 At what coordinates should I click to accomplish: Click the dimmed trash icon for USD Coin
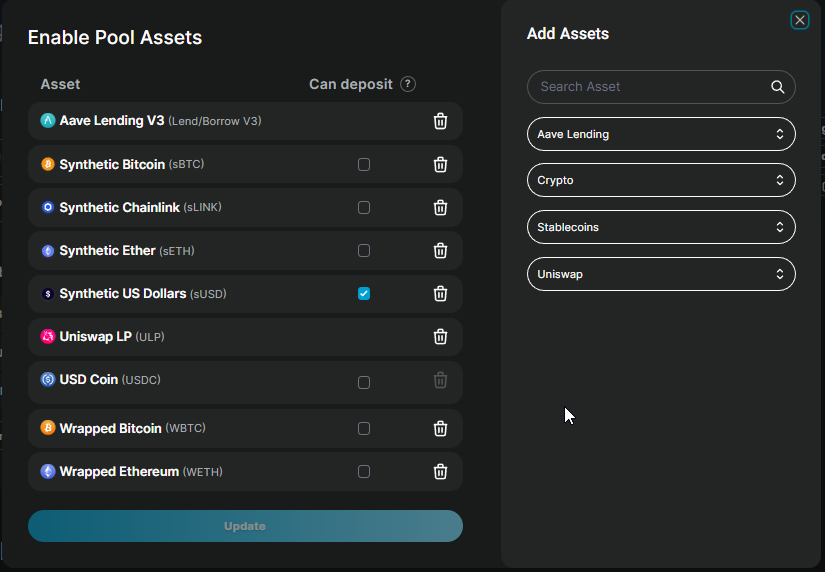point(440,380)
